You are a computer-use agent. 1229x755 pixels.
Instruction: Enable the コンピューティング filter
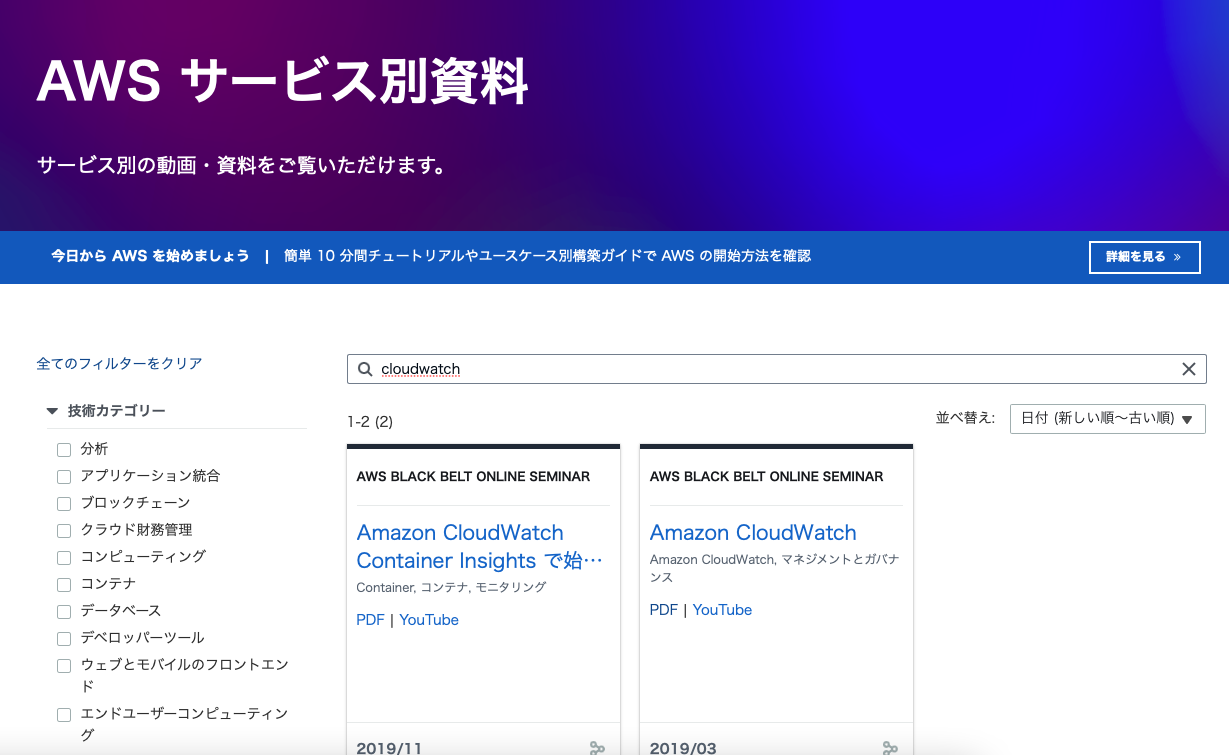[64, 557]
